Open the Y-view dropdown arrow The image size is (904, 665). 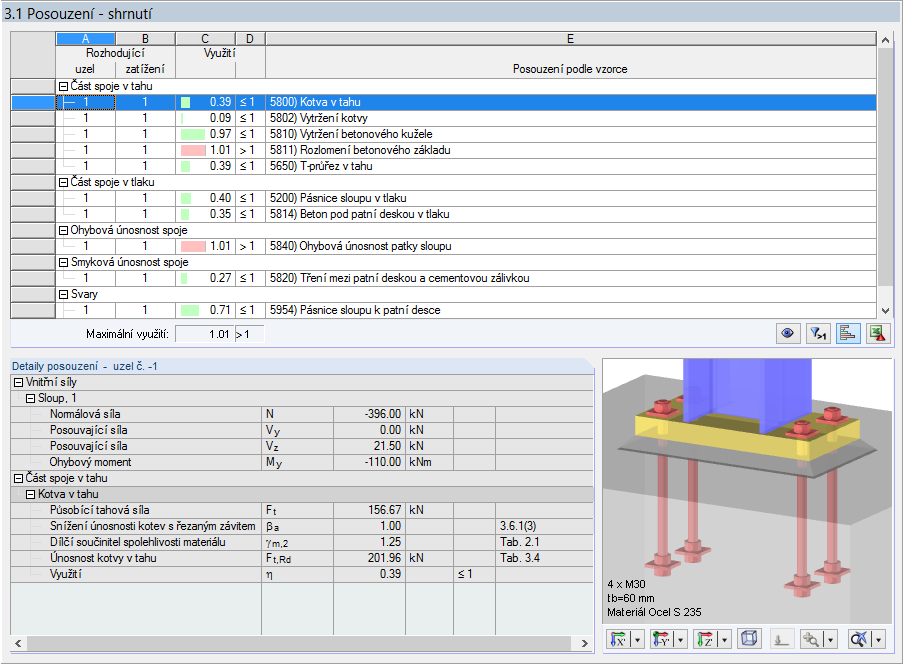[681, 640]
